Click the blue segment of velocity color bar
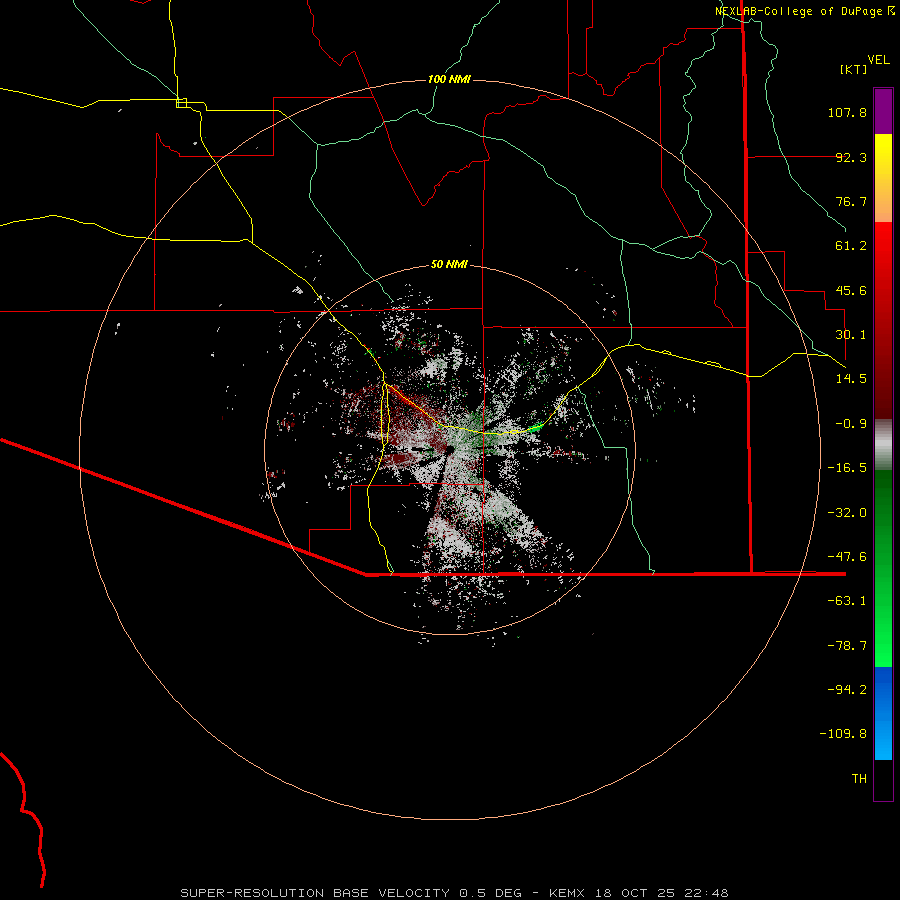 pos(883,713)
